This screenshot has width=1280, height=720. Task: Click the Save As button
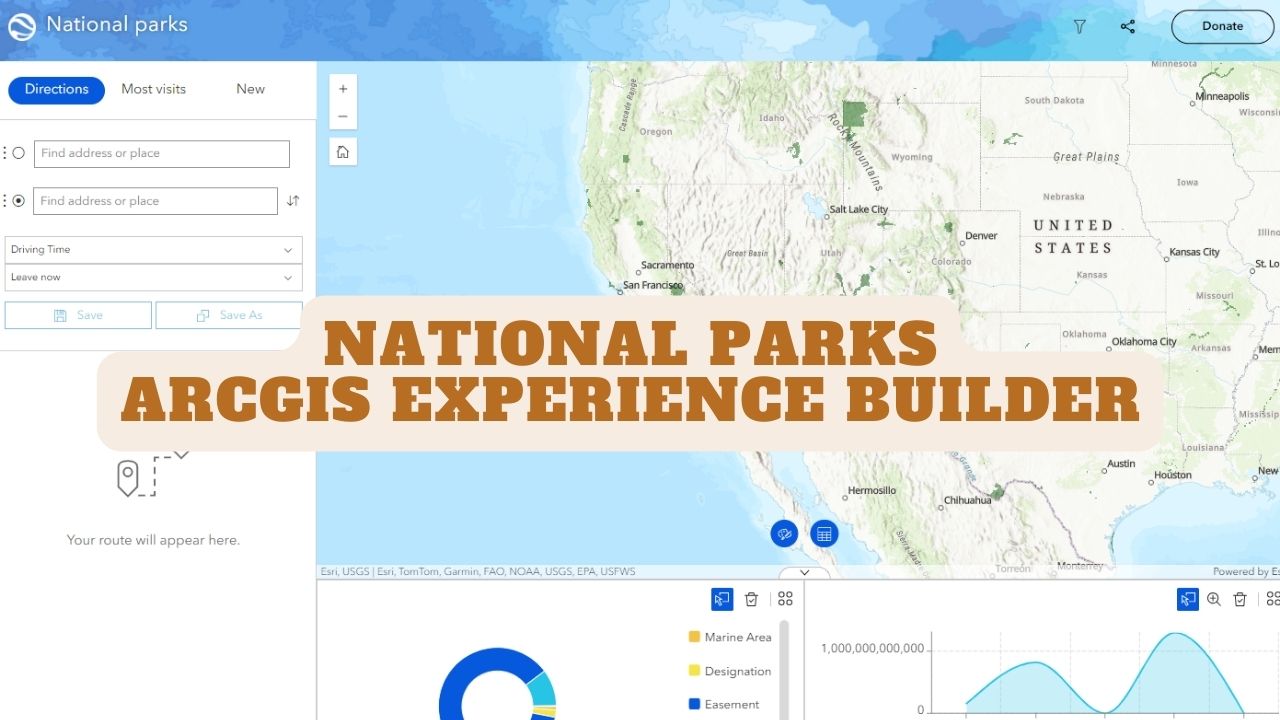(x=228, y=314)
